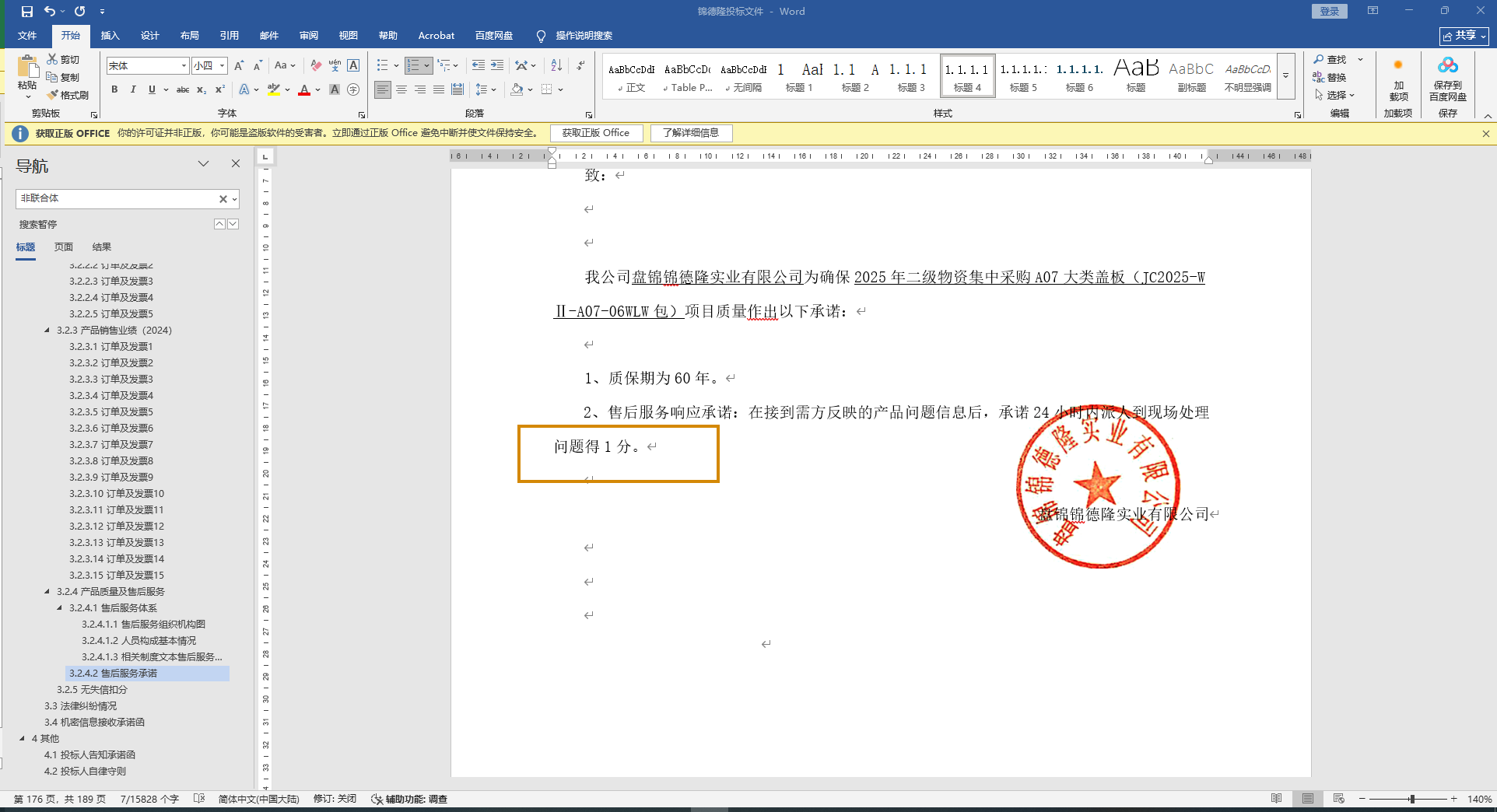
Task: Increase paragraph indent
Action: point(497,66)
